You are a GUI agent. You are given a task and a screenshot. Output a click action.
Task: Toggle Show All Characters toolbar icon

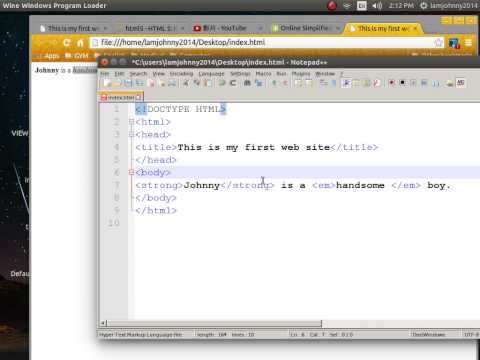(x=334, y=83)
